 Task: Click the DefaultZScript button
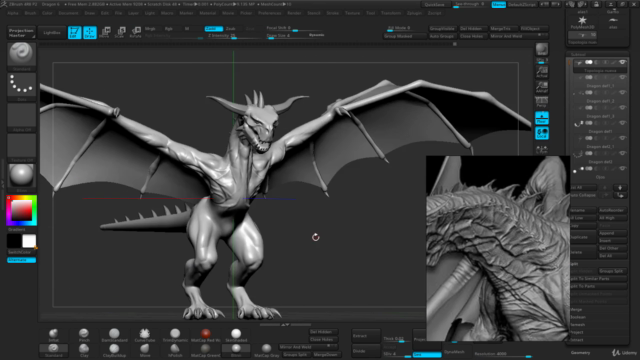coord(522,4)
